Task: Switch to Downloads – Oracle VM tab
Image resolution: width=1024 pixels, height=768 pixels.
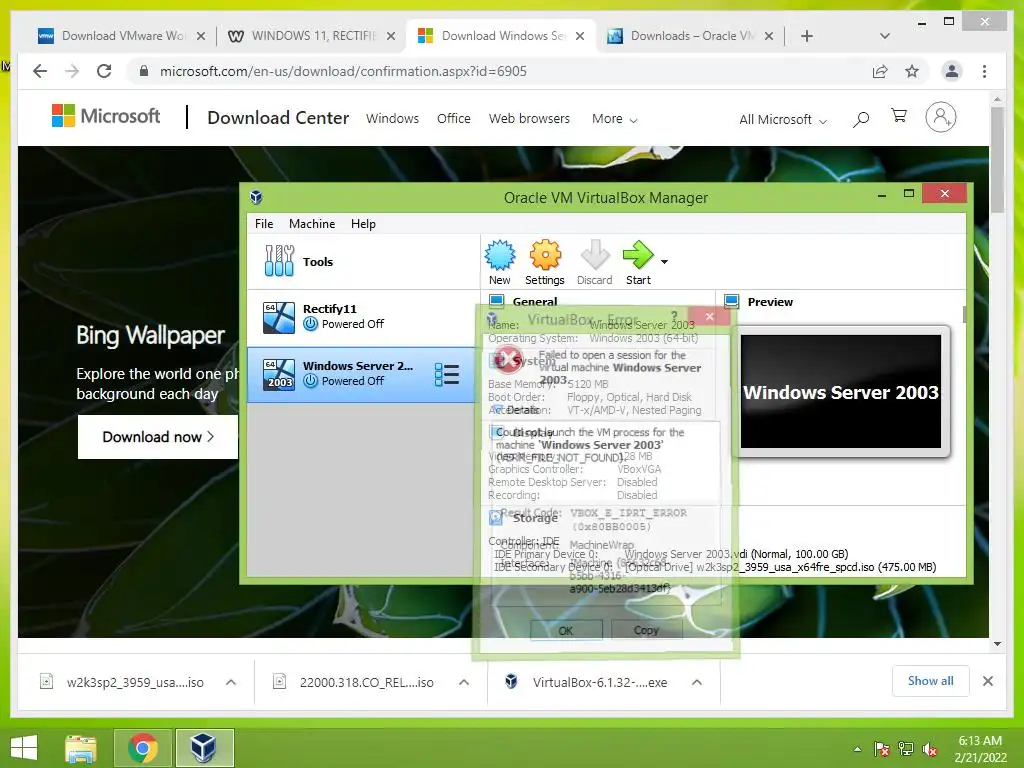Action: point(691,36)
